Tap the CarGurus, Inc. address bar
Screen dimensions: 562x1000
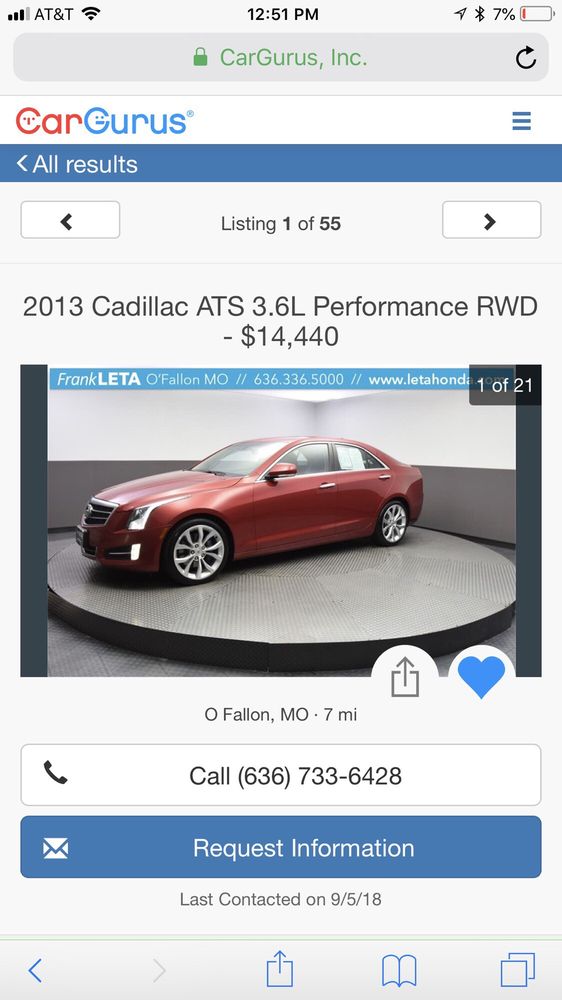(281, 57)
